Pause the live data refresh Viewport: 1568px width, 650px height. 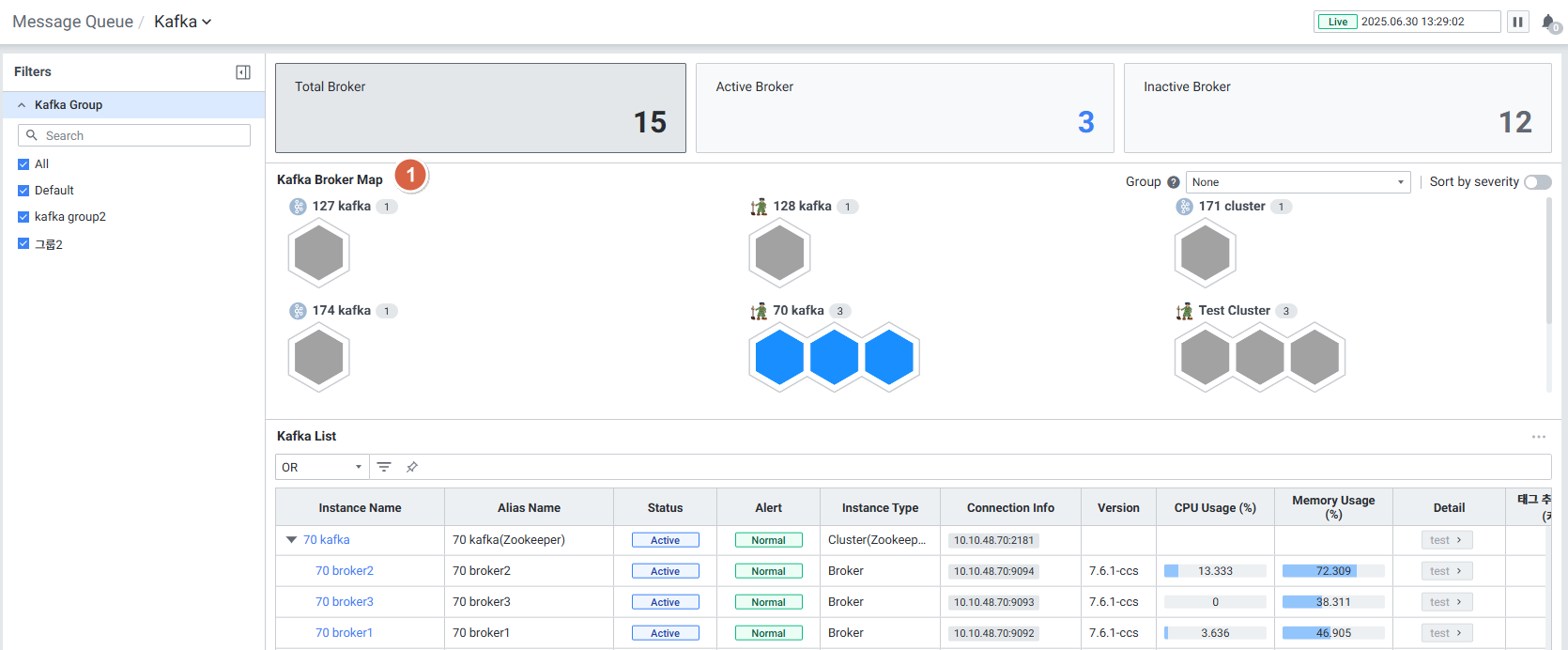1517,22
